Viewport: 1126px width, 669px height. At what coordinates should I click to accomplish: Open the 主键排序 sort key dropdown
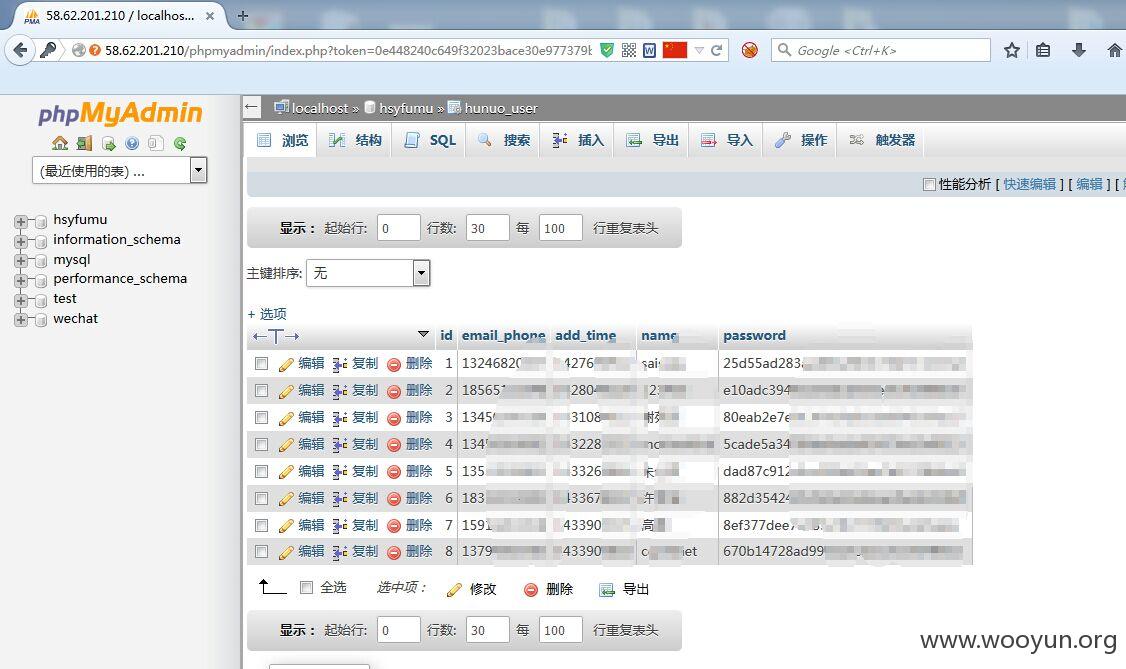(x=368, y=273)
